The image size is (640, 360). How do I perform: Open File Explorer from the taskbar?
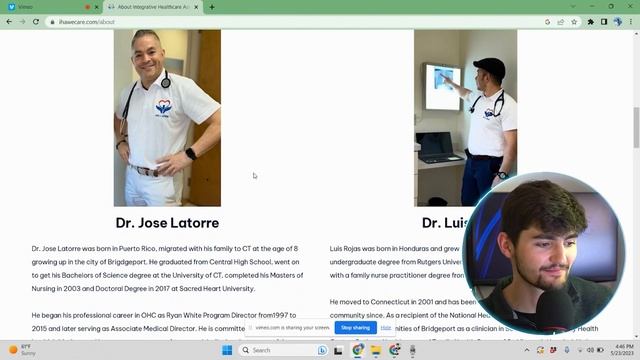click(376, 350)
